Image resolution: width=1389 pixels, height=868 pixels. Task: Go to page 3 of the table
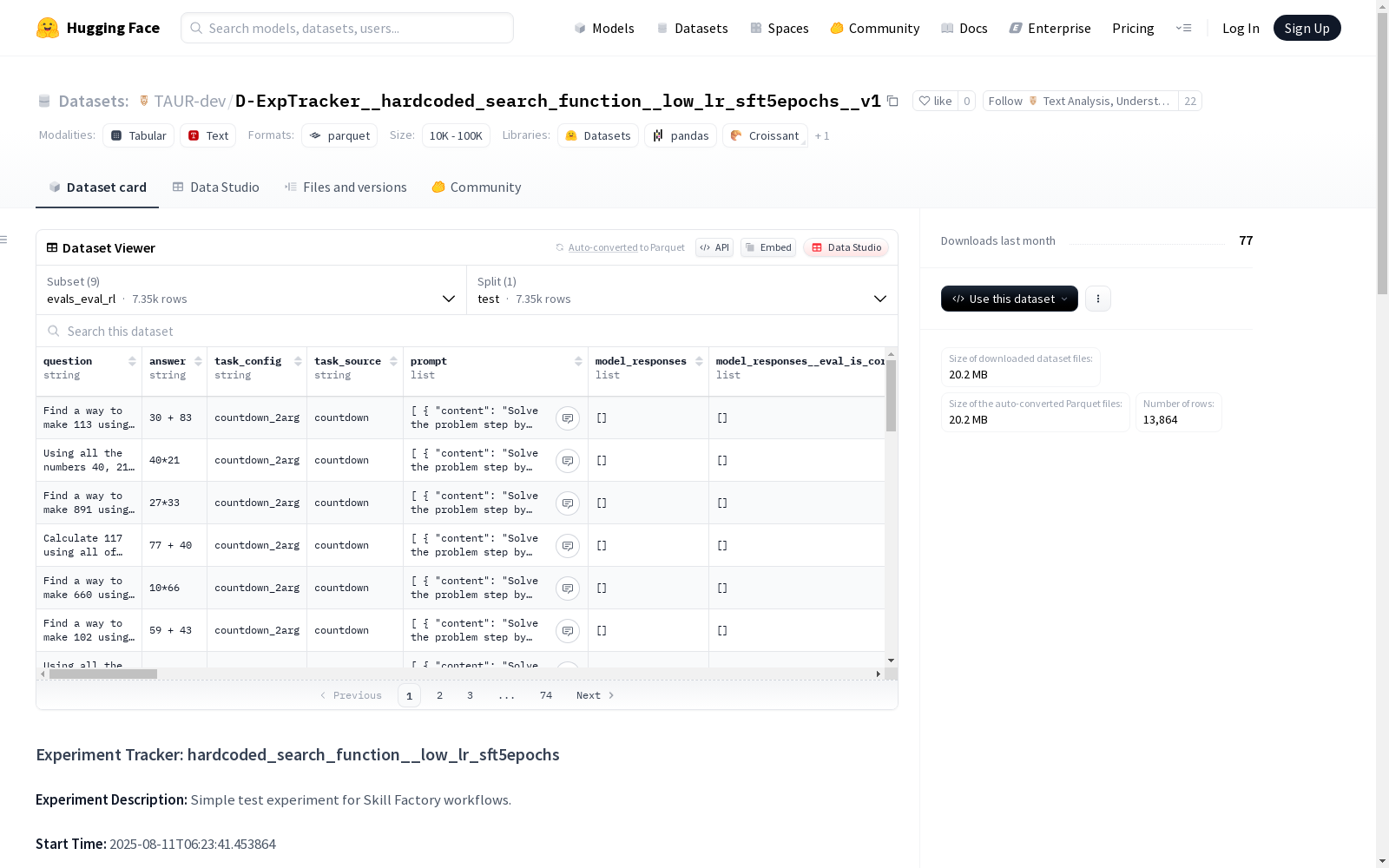click(471, 695)
